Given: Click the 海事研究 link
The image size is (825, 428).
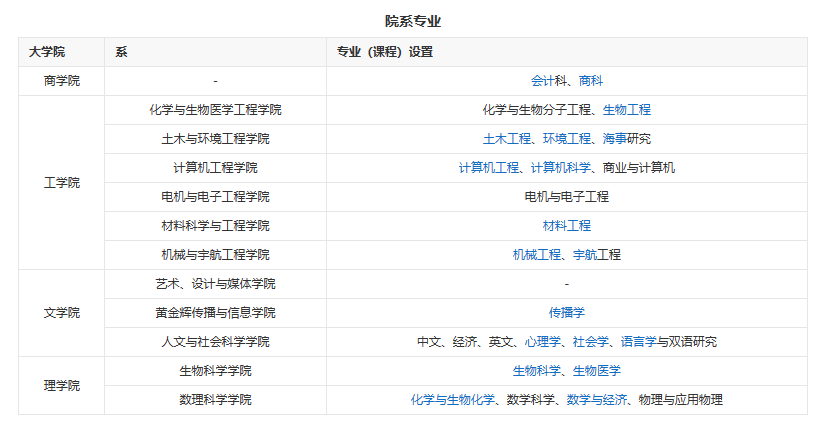Looking at the screenshot, I should [x=627, y=139].
